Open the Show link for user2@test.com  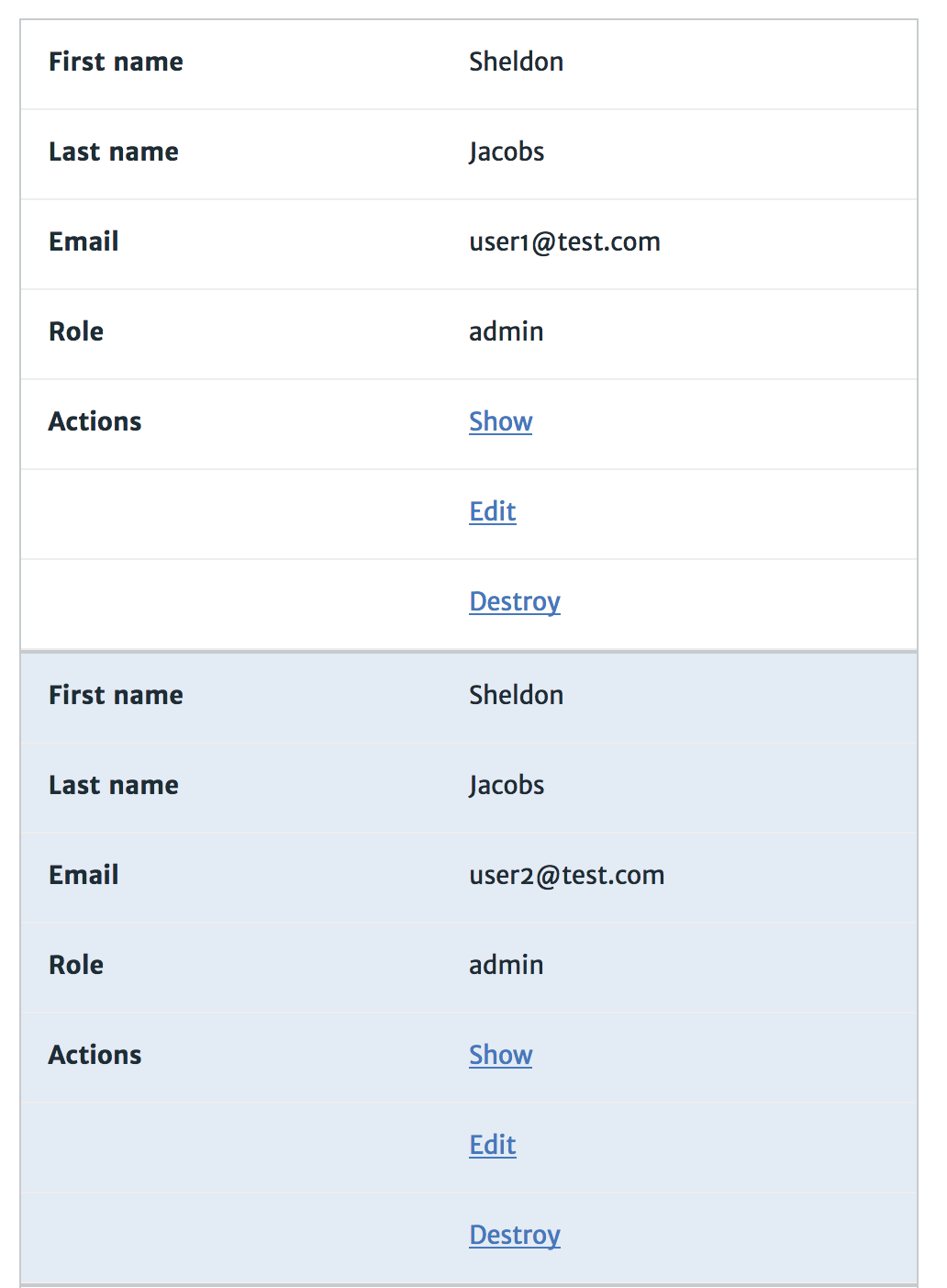pos(500,1055)
